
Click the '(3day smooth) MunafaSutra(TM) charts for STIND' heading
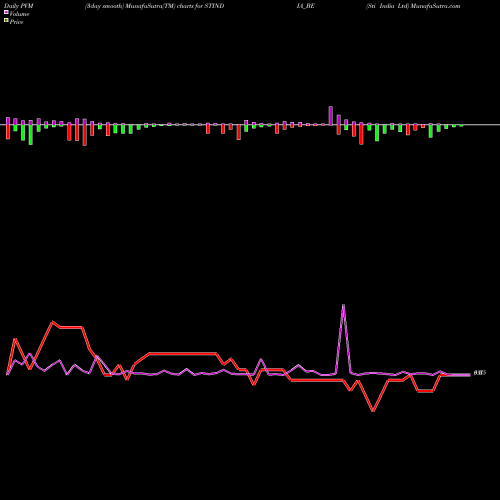pos(154,6)
